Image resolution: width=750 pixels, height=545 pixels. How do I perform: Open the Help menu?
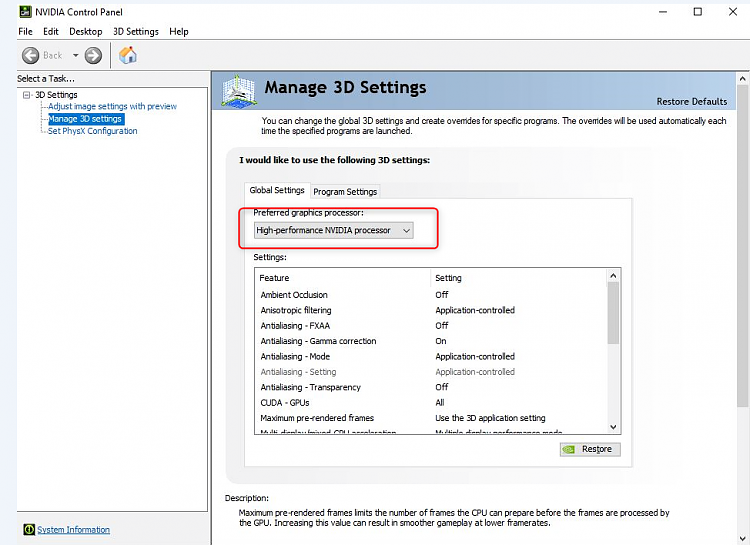179,32
